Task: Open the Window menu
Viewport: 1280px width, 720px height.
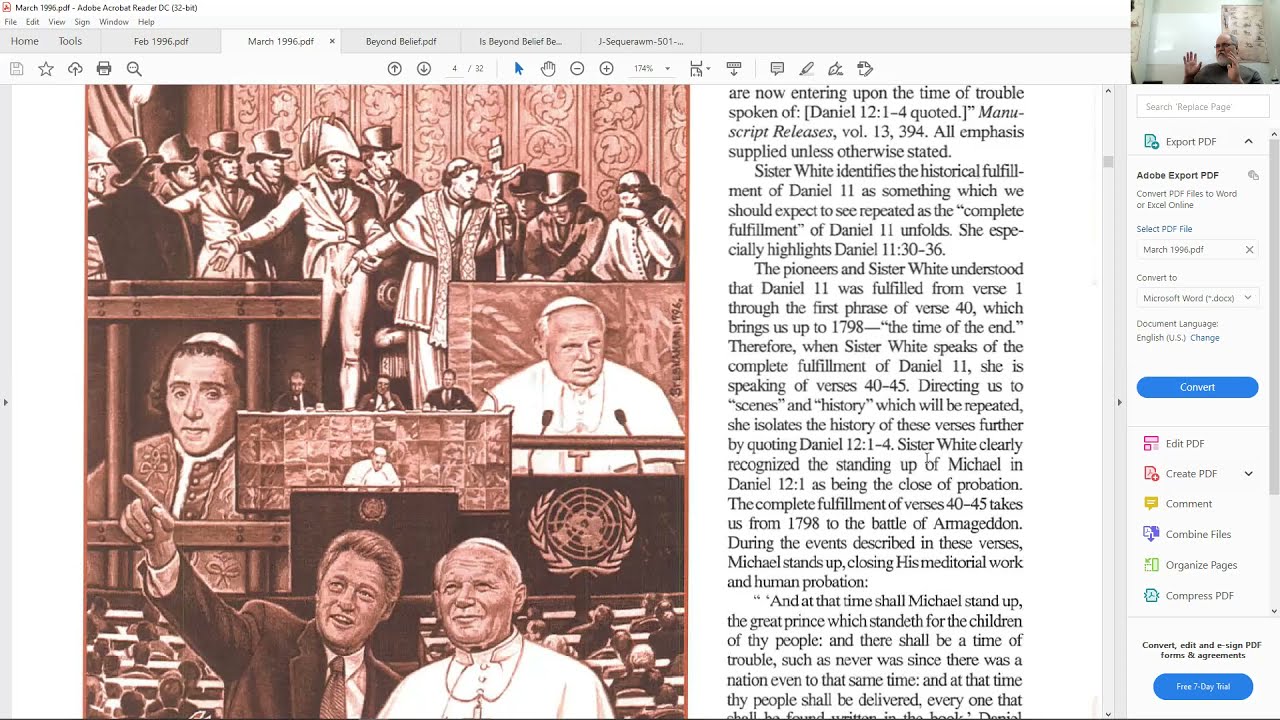Action: pyautogui.click(x=114, y=22)
